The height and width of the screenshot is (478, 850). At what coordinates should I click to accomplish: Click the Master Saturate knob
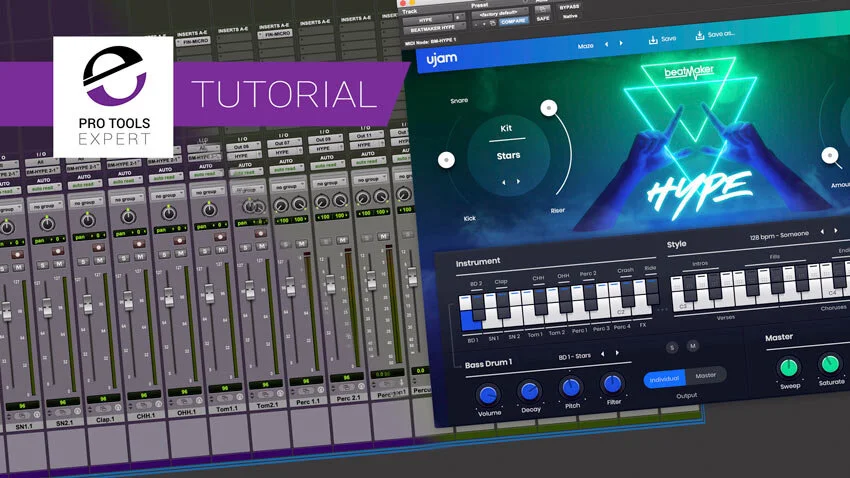point(830,364)
